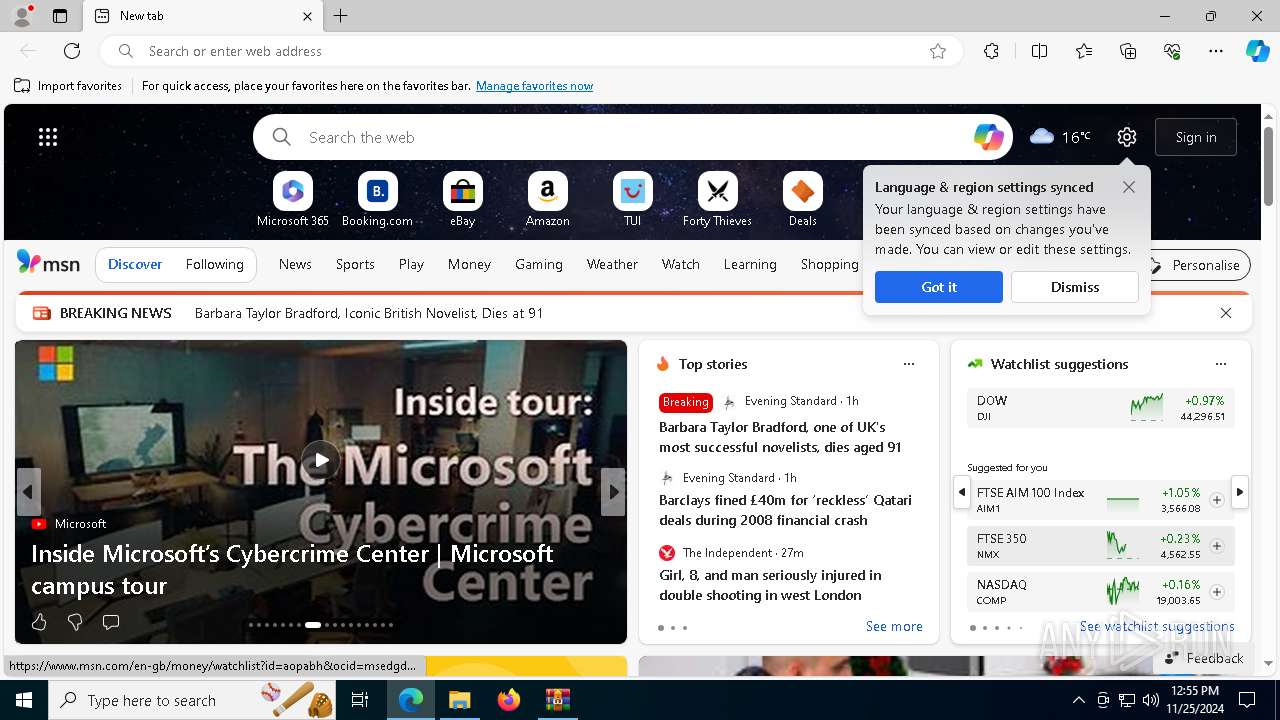
Task: Open browser Extensions menu
Action: pos(991,51)
